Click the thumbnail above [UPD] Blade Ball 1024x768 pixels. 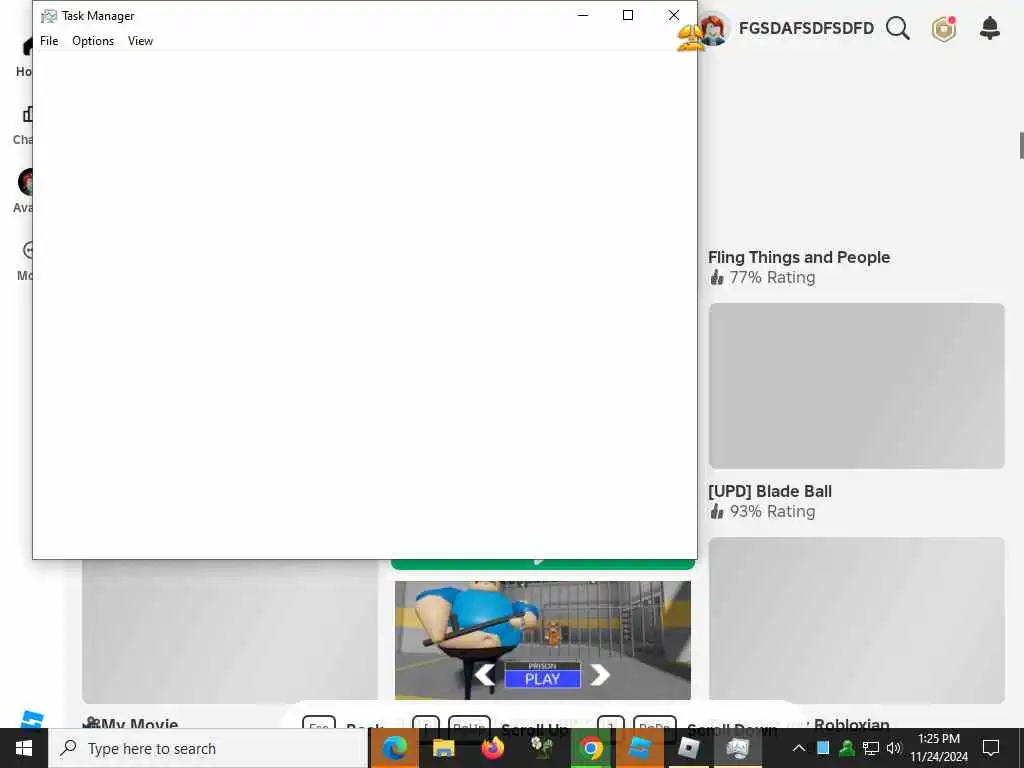click(x=856, y=385)
